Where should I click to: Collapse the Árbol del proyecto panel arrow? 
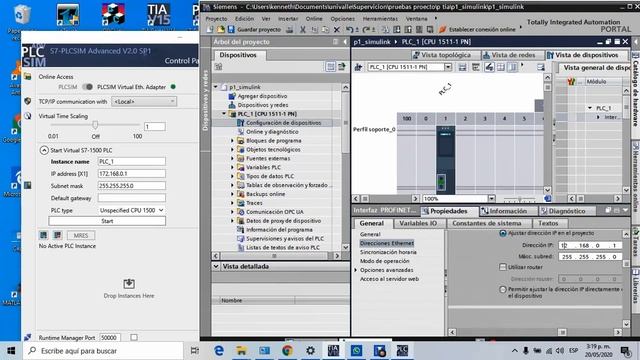(345, 42)
